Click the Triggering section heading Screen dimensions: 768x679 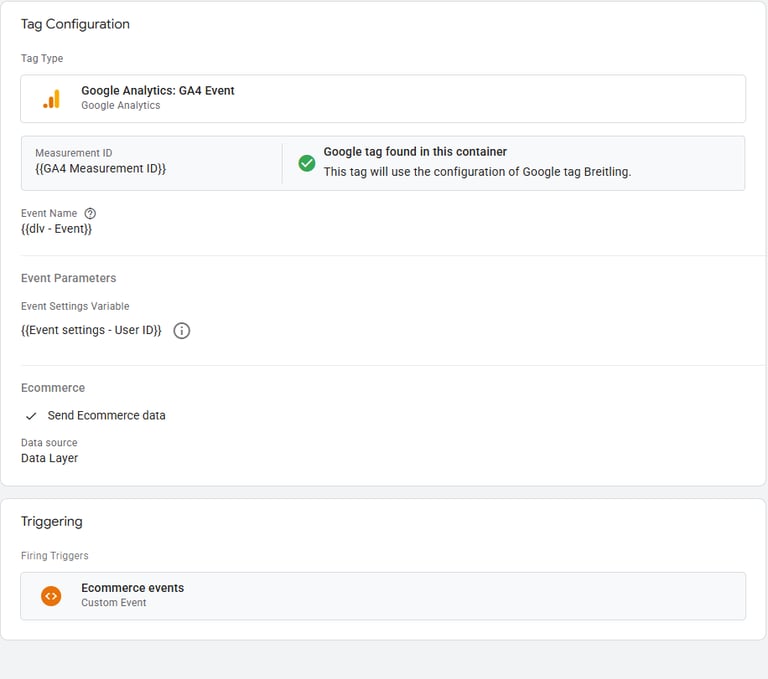click(x=51, y=521)
